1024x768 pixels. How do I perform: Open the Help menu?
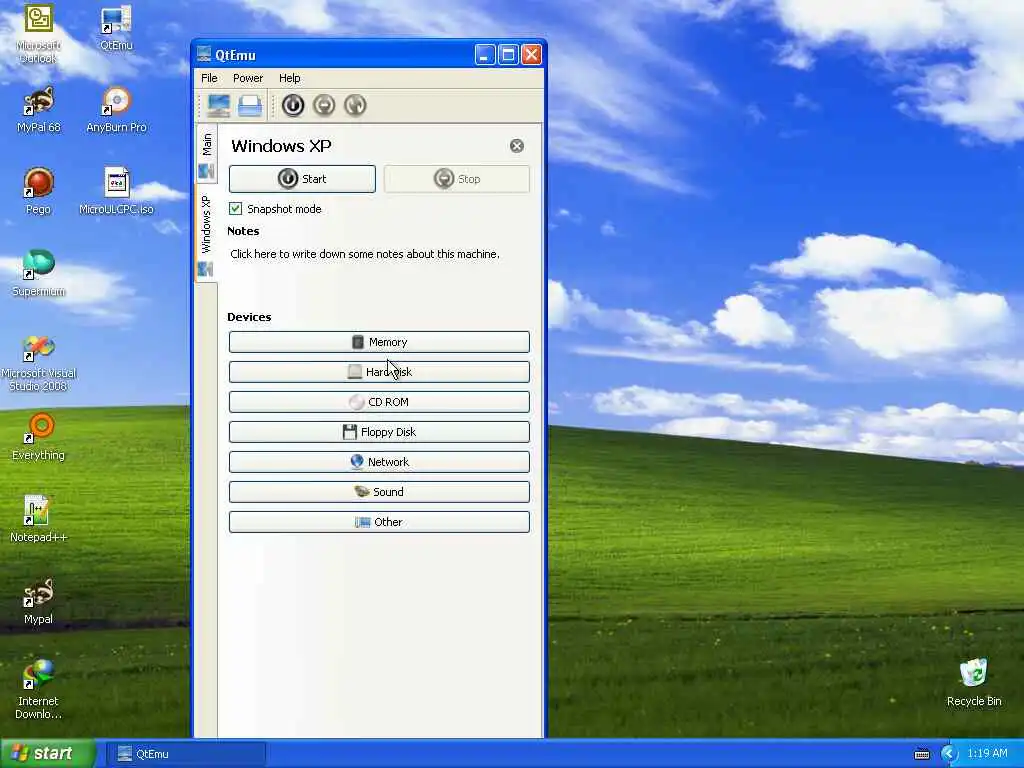[x=290, y=78]
